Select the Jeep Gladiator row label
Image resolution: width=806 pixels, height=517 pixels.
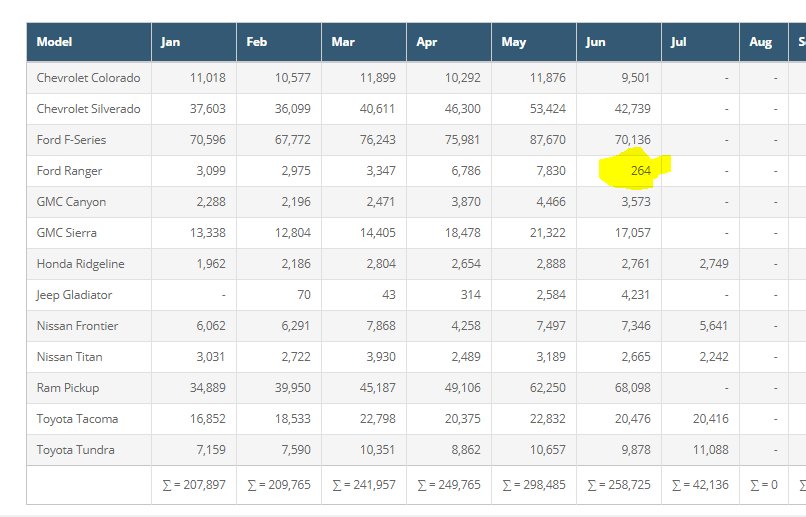click(74, 295)
